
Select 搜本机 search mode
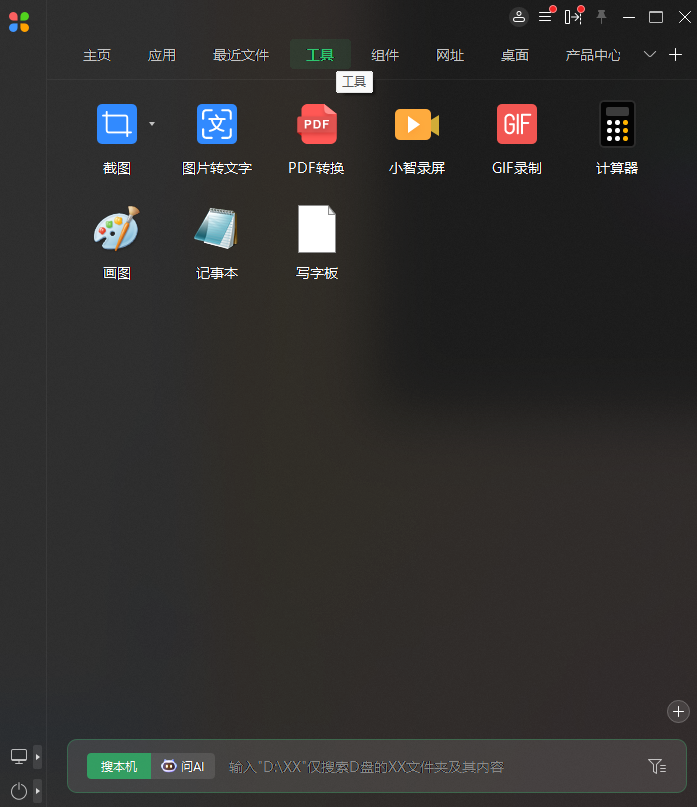119,766
